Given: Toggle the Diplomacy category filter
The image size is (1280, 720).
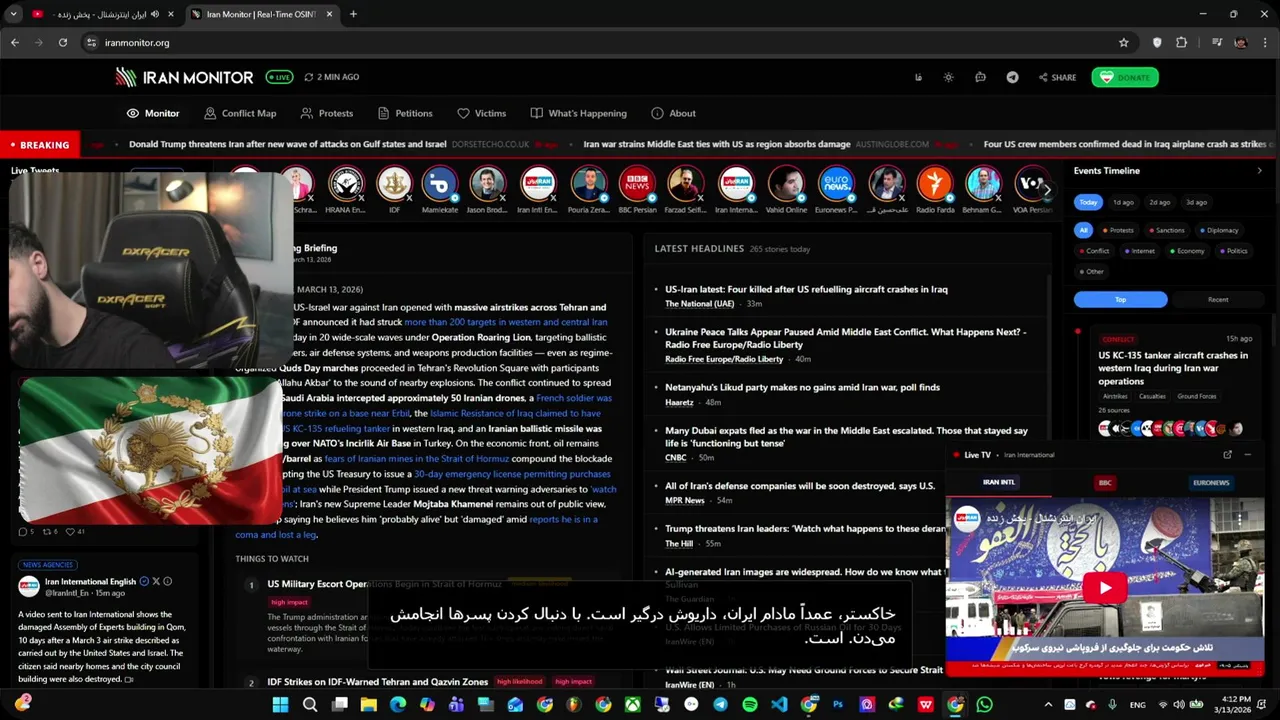Looking at the screenshot, I should tap(1219, 230).
